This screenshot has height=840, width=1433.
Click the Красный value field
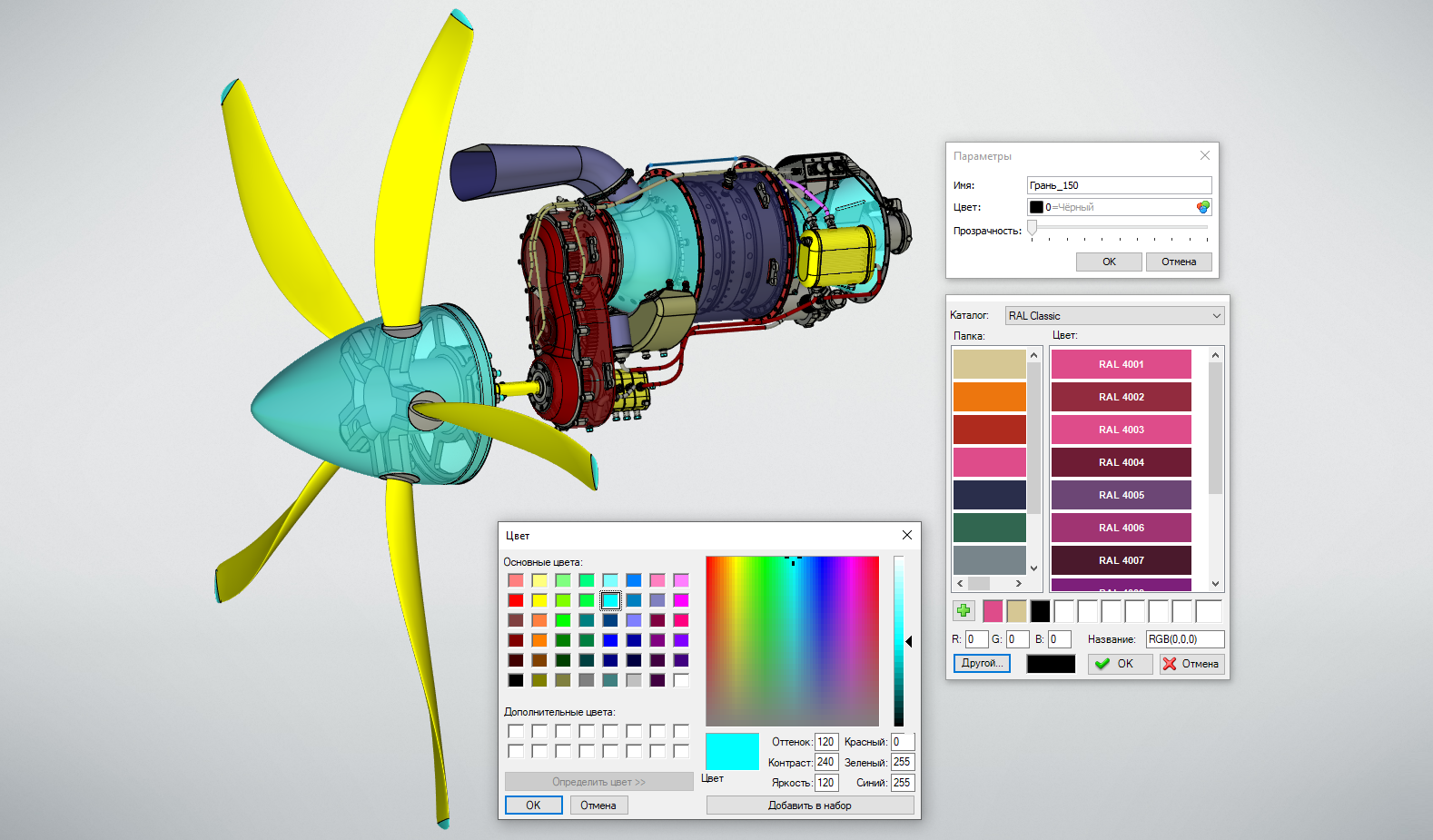pos(903,742)
